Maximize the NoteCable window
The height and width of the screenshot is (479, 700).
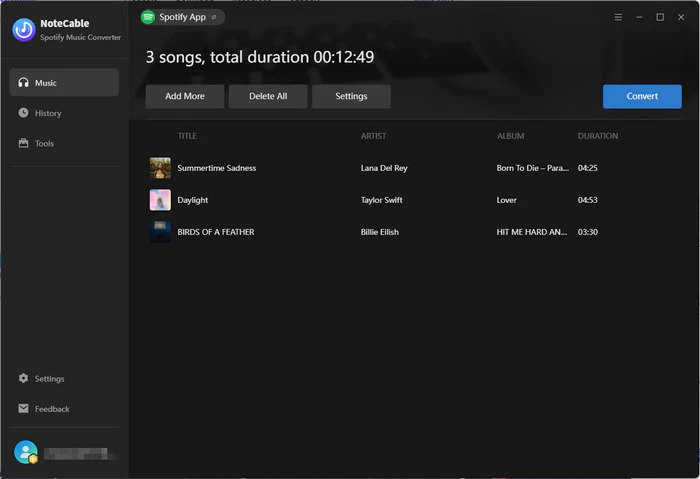(660, 17)
